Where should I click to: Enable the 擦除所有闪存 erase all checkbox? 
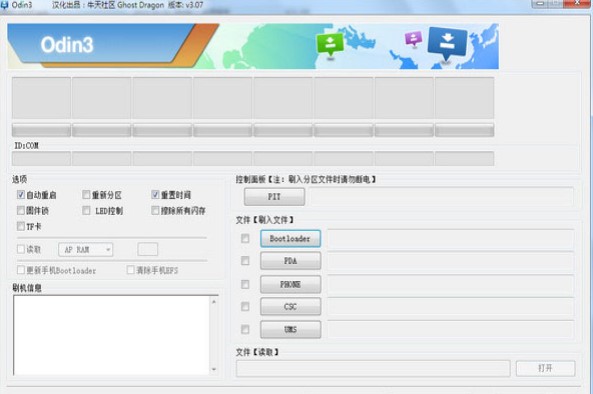pos(155,210)
